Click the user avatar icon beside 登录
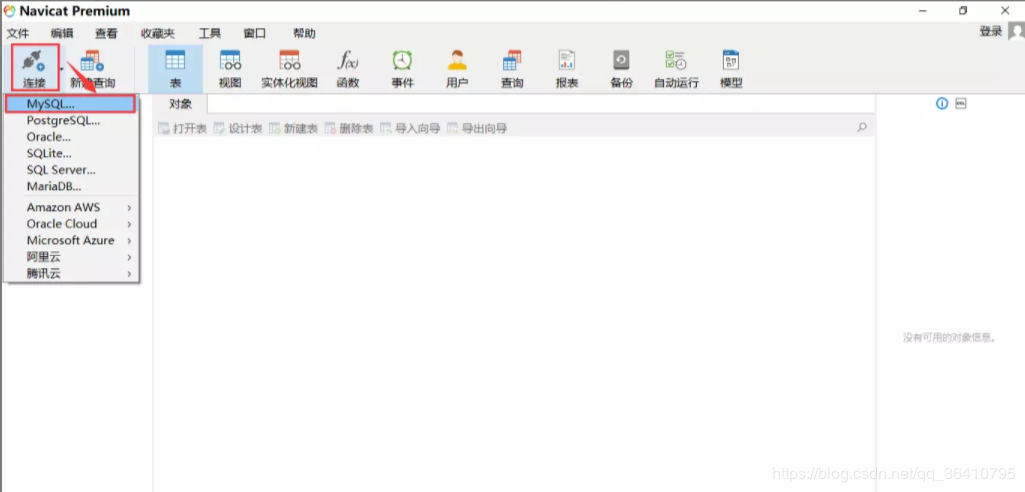Viewport: 1025px width, 492px height. click(1016, 31)
